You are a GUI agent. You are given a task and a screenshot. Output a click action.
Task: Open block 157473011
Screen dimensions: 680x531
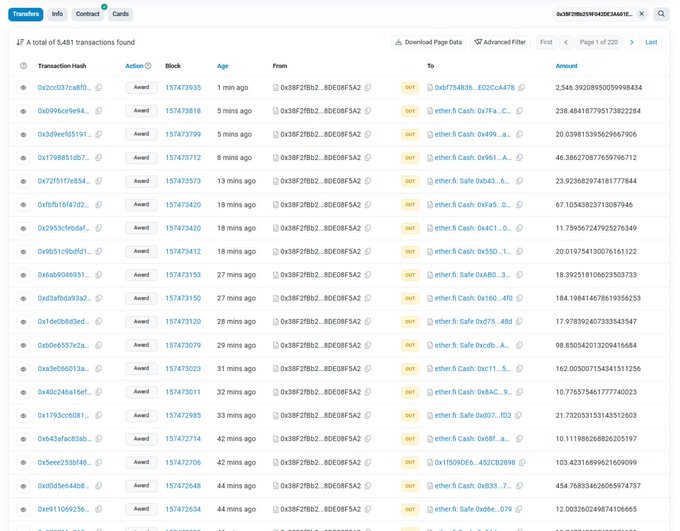pyautogui.click(x=183, y=392)
